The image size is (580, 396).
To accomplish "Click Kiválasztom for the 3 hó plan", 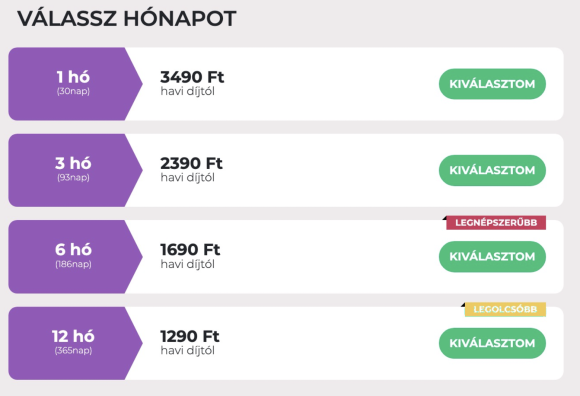I will (x=492, y=170).
